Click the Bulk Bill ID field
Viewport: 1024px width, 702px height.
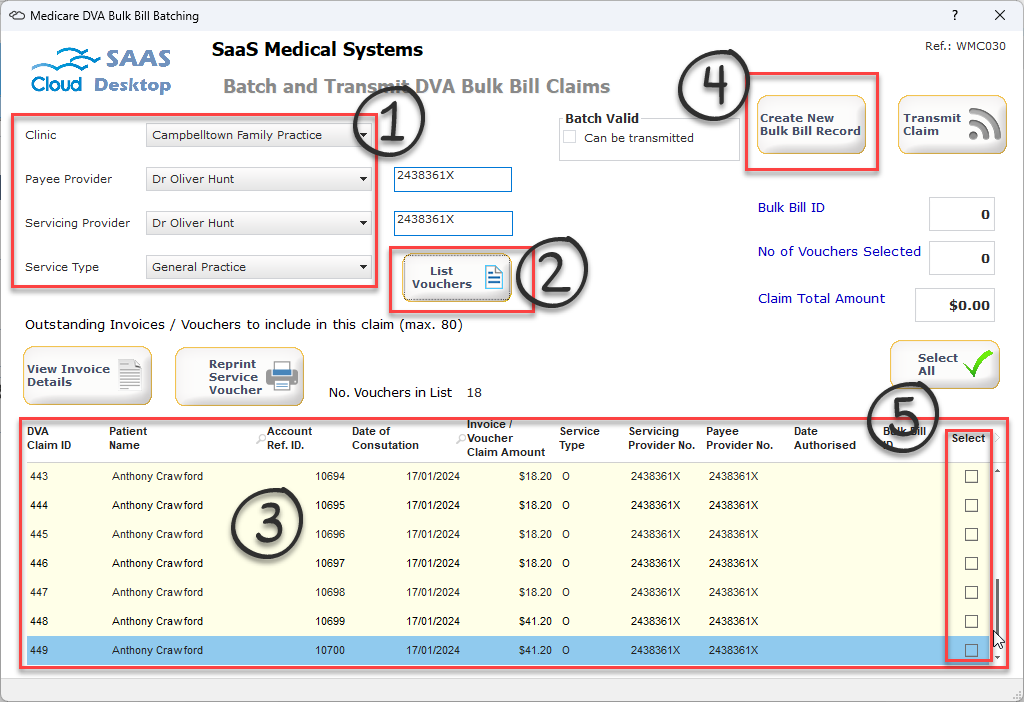[961, 214]
